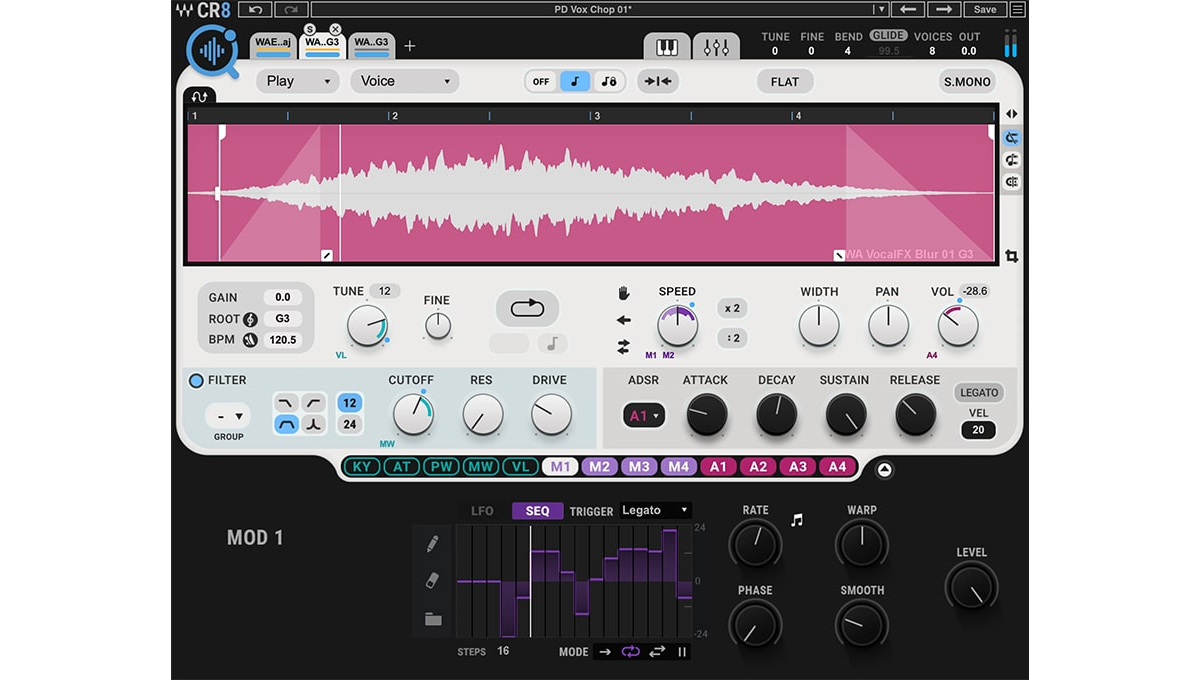Toggle the LEGATO button in the ADSR section
This screenshot has width=1200, height=680.
(978, 392)
